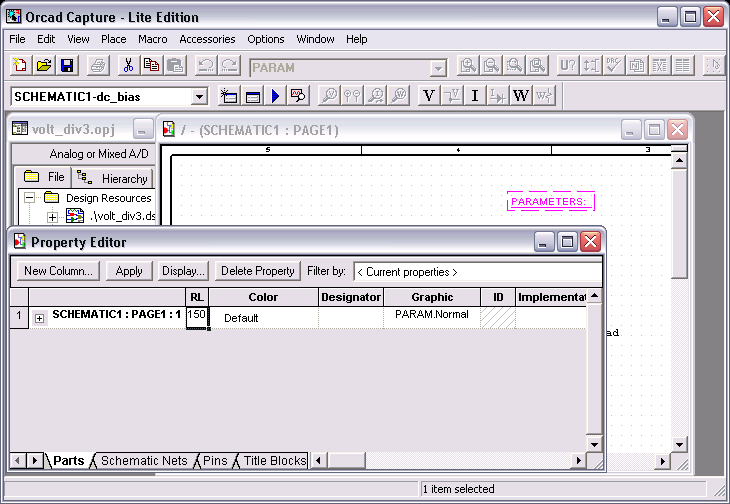Expand the SCHEMATIC1 : PAGE1 : 1 row

40,319
